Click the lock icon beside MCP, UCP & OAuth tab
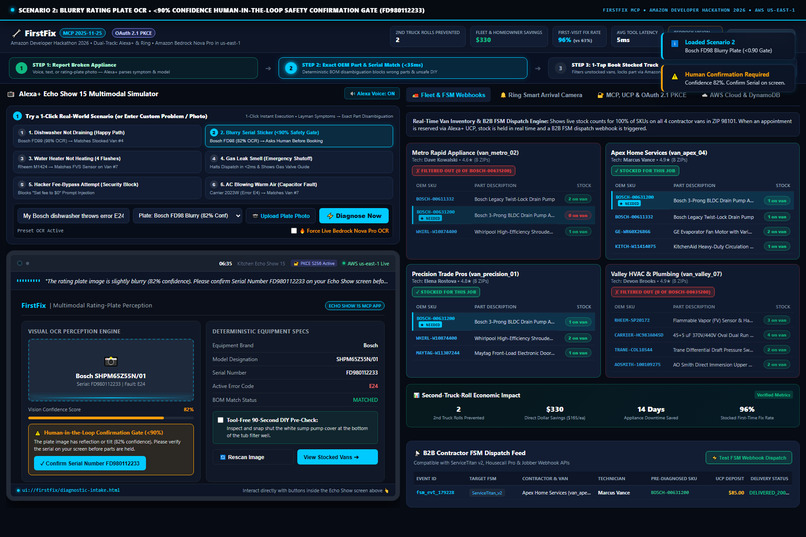The width and height of the screenshot is (806, 537). (x=600, y=95)
